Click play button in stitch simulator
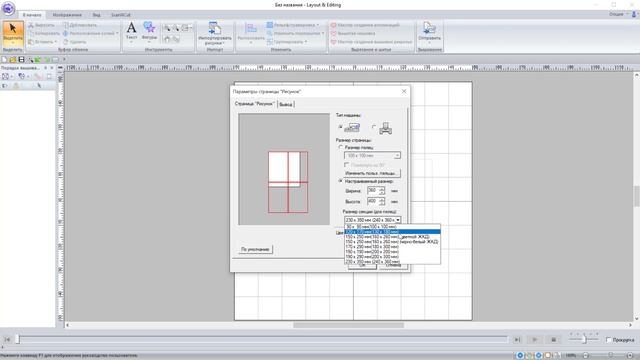The height and width of the screenshot is (360, 640). coord(534,340)
